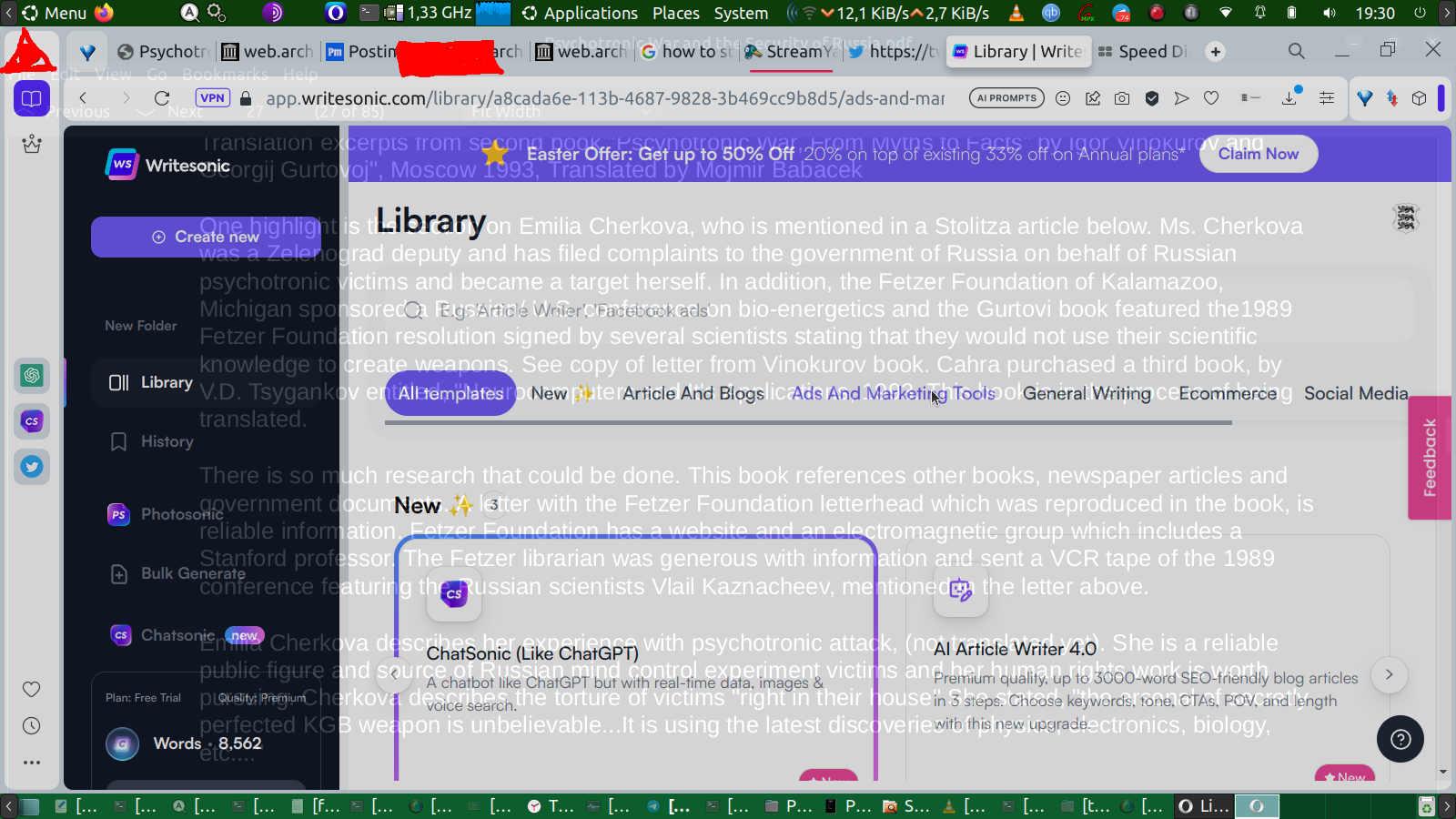This screenshot has height=819, width=1456.
Task: Open the AI Article Writer 4.0 card
Action: tap(1148, 658)
